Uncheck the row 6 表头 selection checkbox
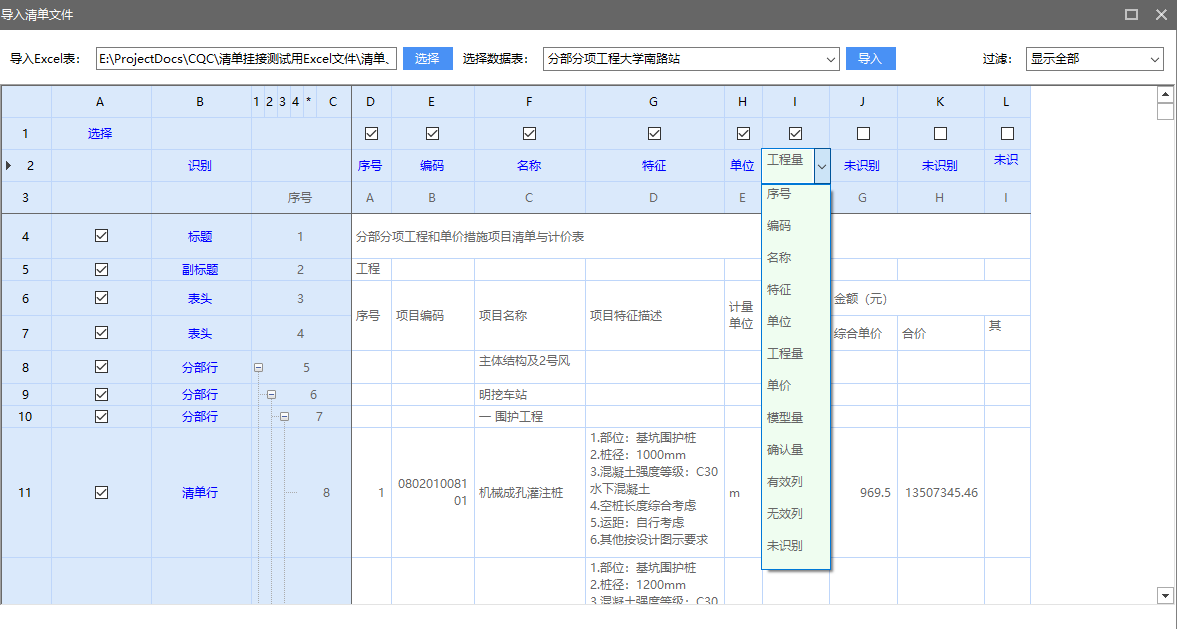The image size is (1177, 629). click(101, 297)
